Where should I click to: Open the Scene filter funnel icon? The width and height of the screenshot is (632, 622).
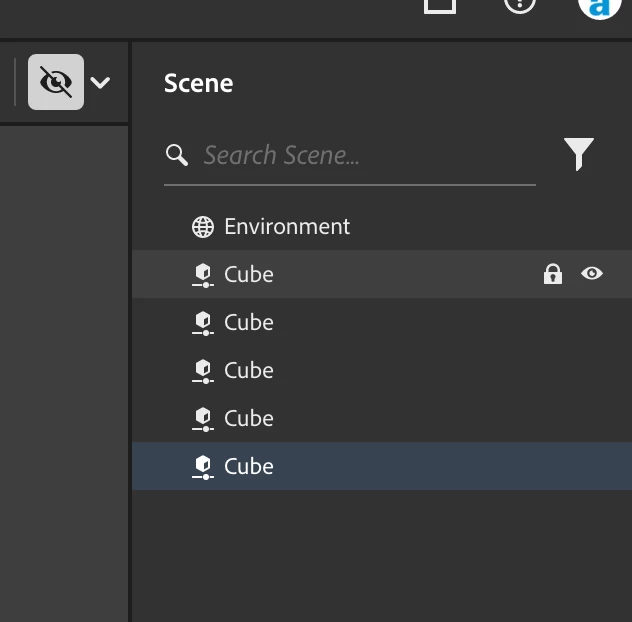578,154
